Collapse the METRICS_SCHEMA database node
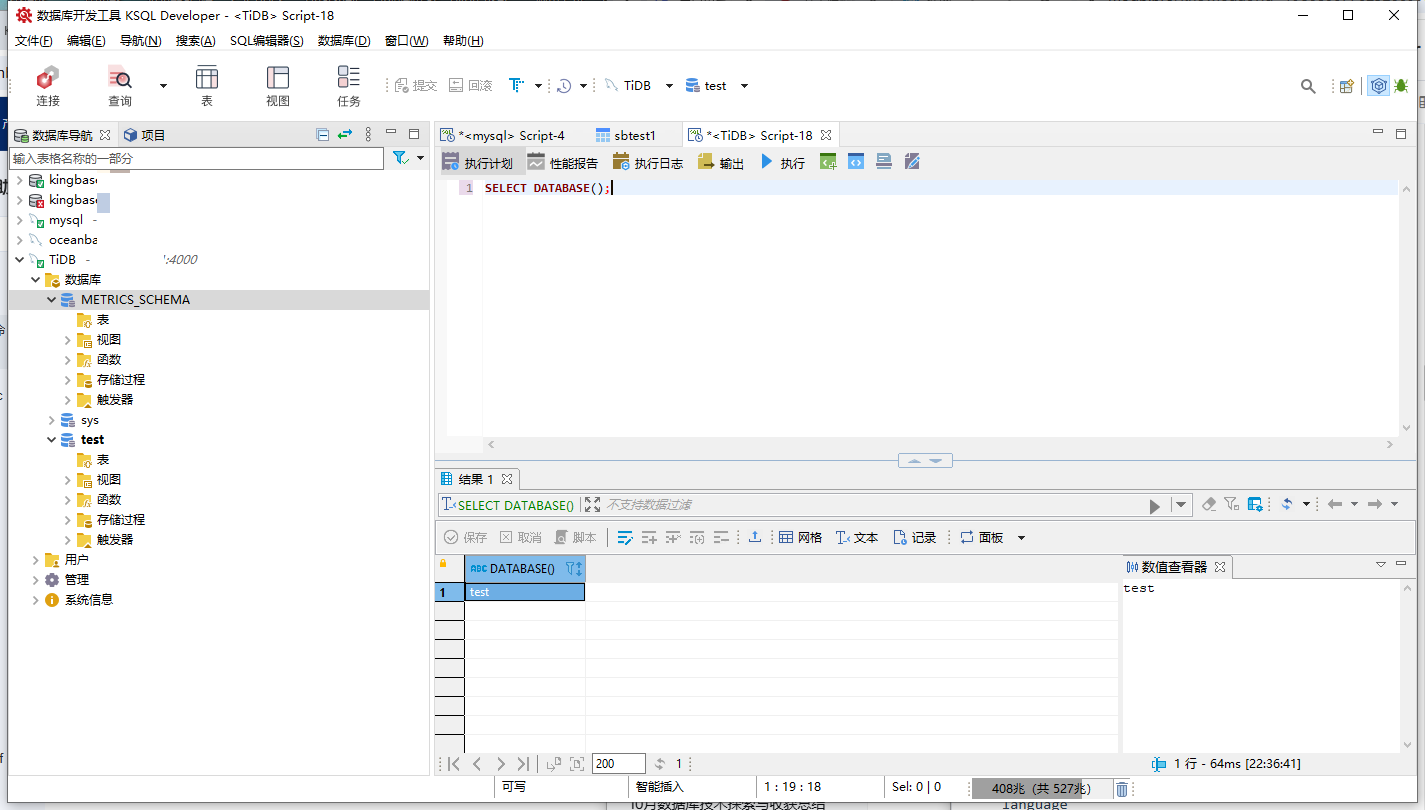This screenshot has height=810, width=1425. point(52,300)
